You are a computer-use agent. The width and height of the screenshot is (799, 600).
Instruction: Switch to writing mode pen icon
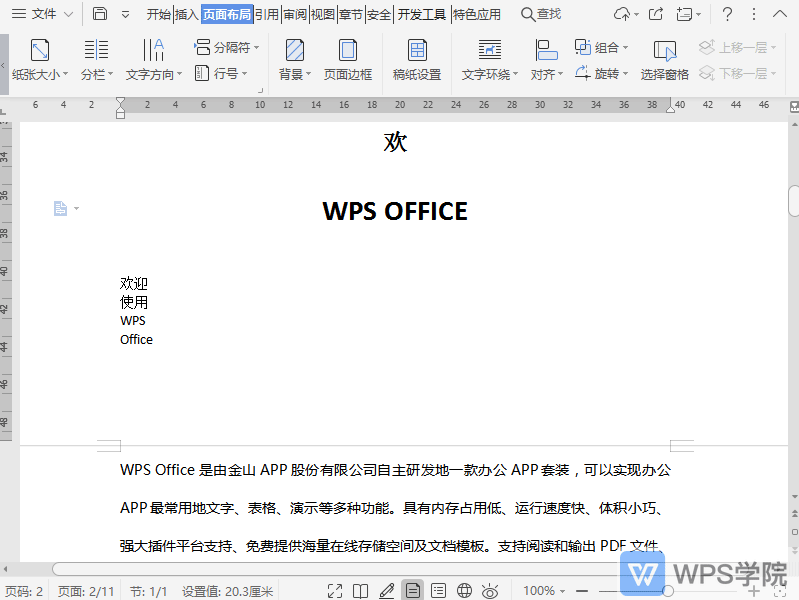[387, 591]
